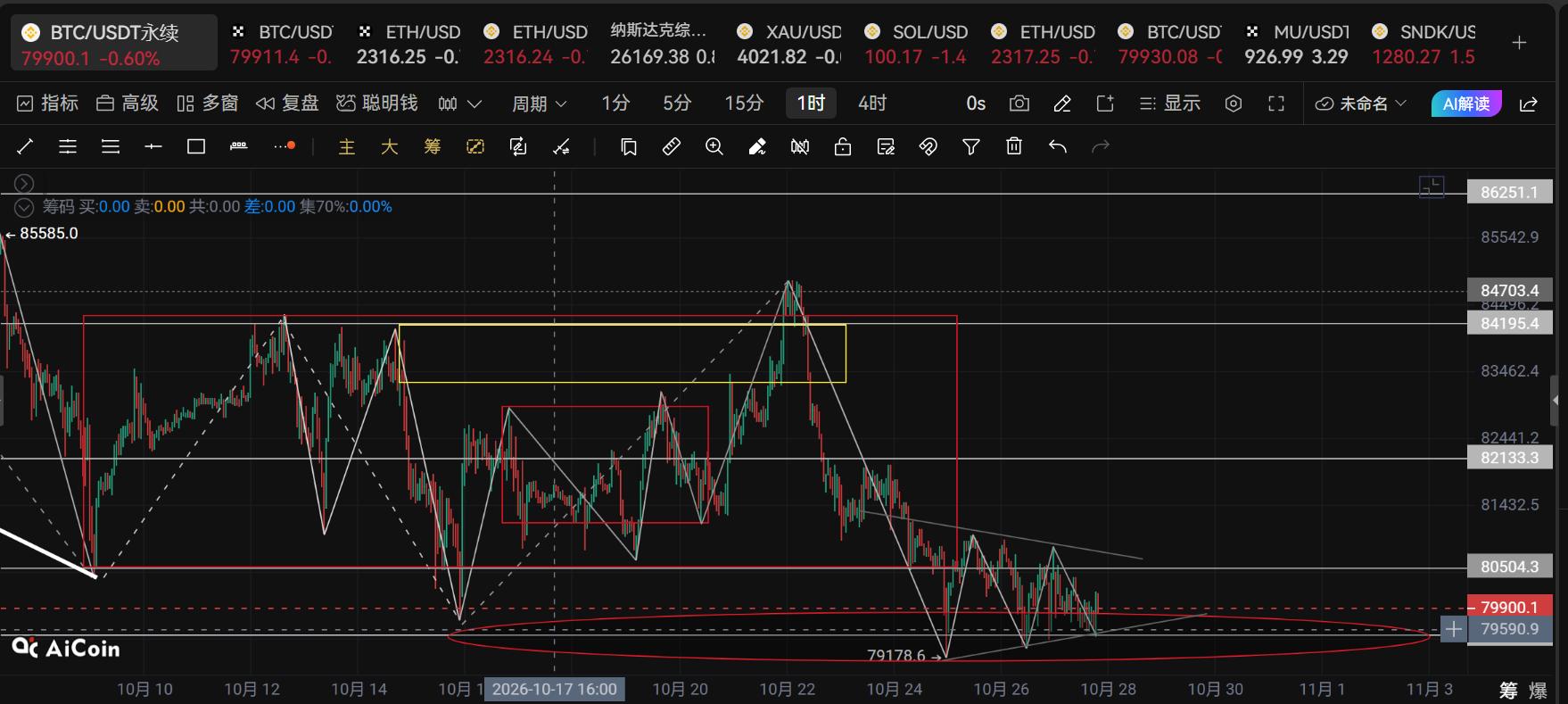1568x704 pixels.
Task: Click the 爆 liquidation icon at bottom right
Action: click(1538, 690)
